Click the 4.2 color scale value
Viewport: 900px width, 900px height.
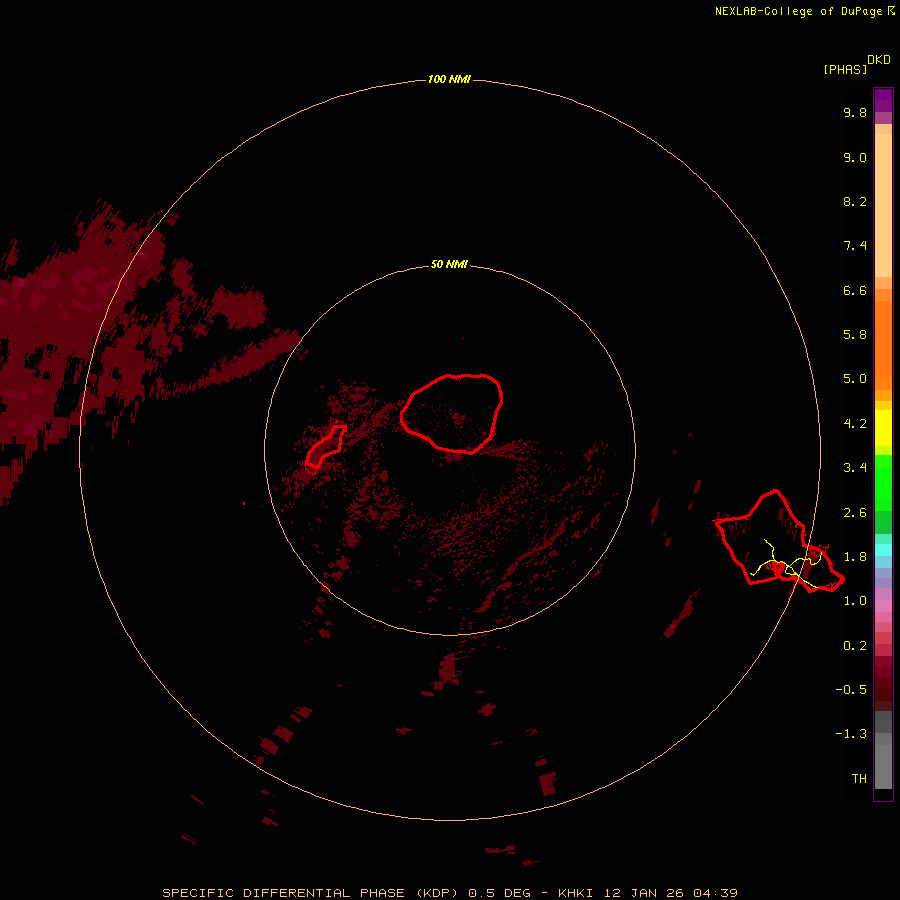pos(855,424)
